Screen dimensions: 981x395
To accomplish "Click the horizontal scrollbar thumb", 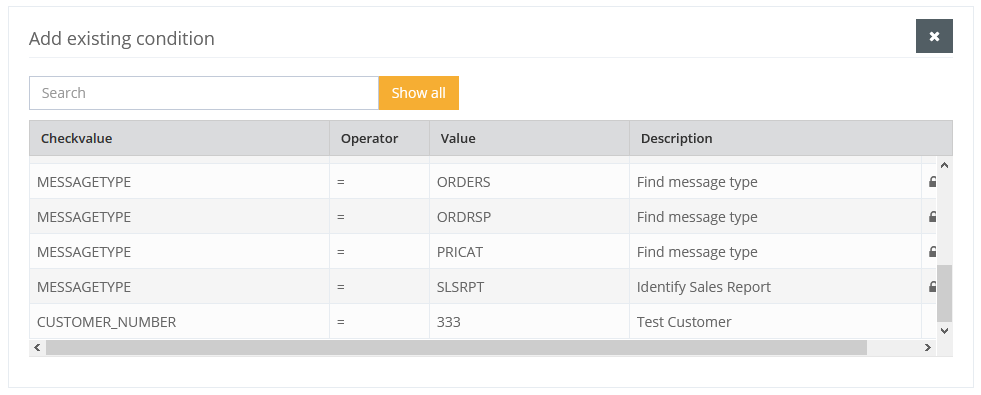I will point(456,347).
